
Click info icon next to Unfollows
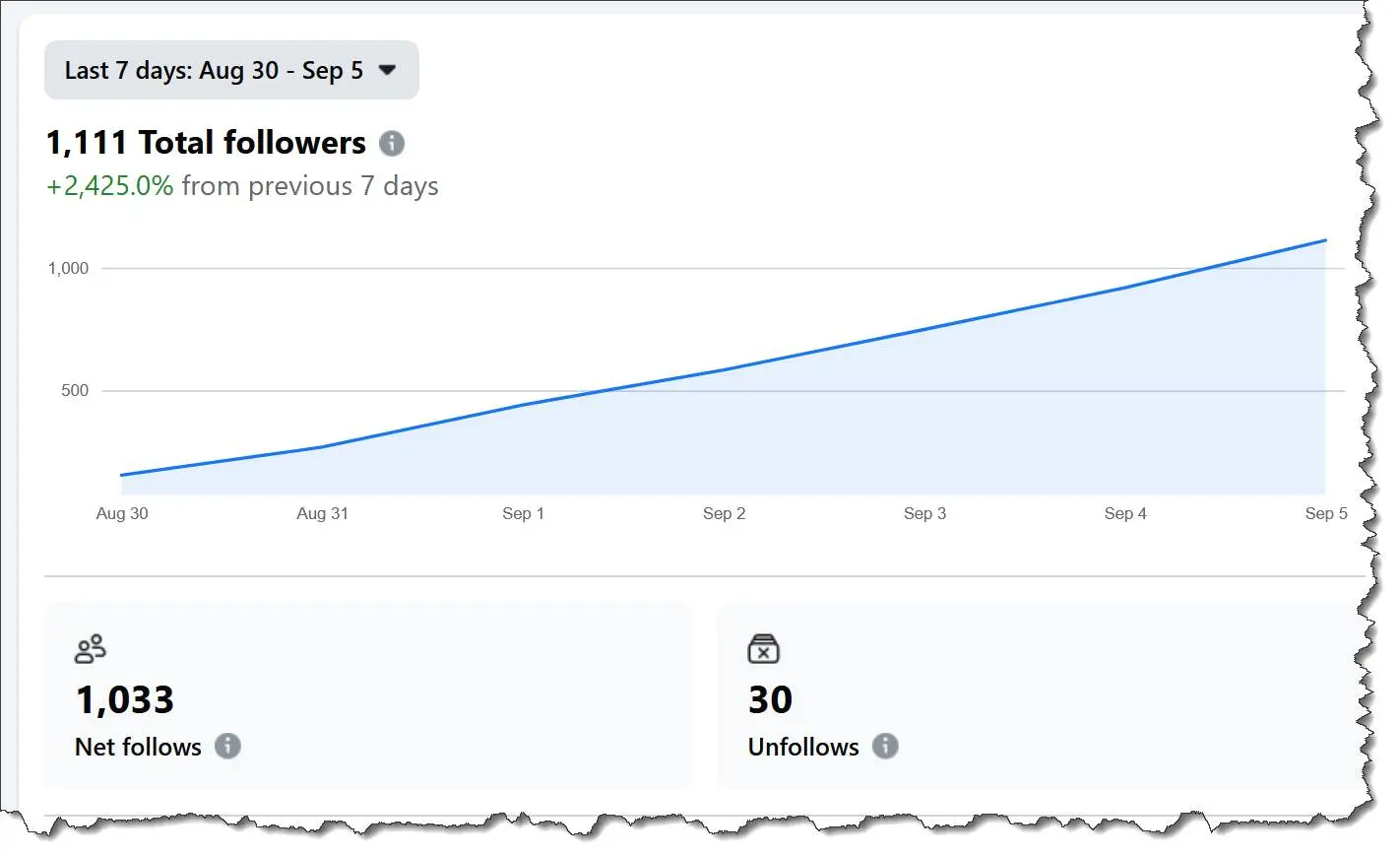tap(885, 747)
